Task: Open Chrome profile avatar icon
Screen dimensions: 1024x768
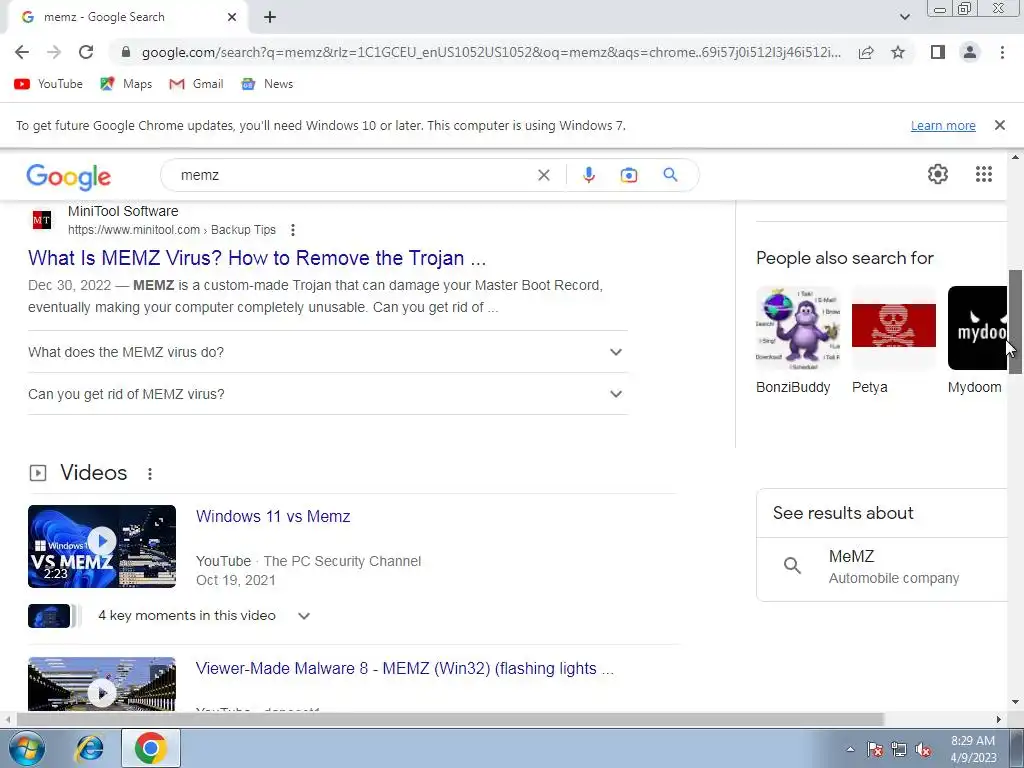Action: coord(970,52)
